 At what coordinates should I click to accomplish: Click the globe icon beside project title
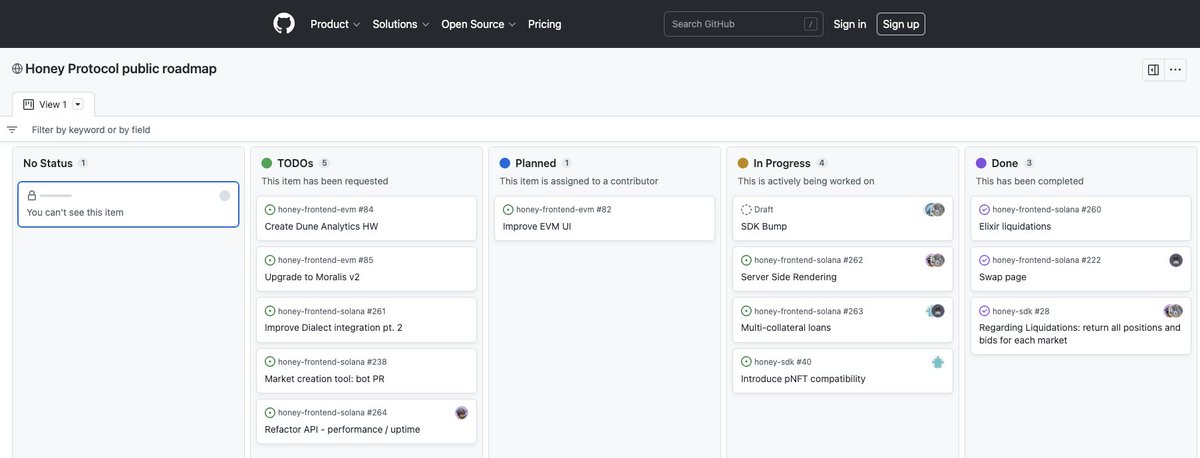[x=17, y=69]
